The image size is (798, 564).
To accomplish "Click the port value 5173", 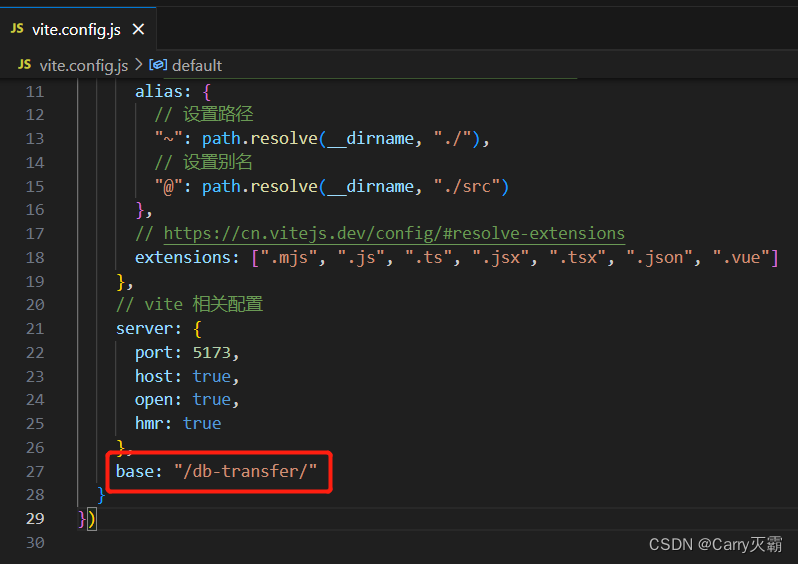I will click(212, 353).
